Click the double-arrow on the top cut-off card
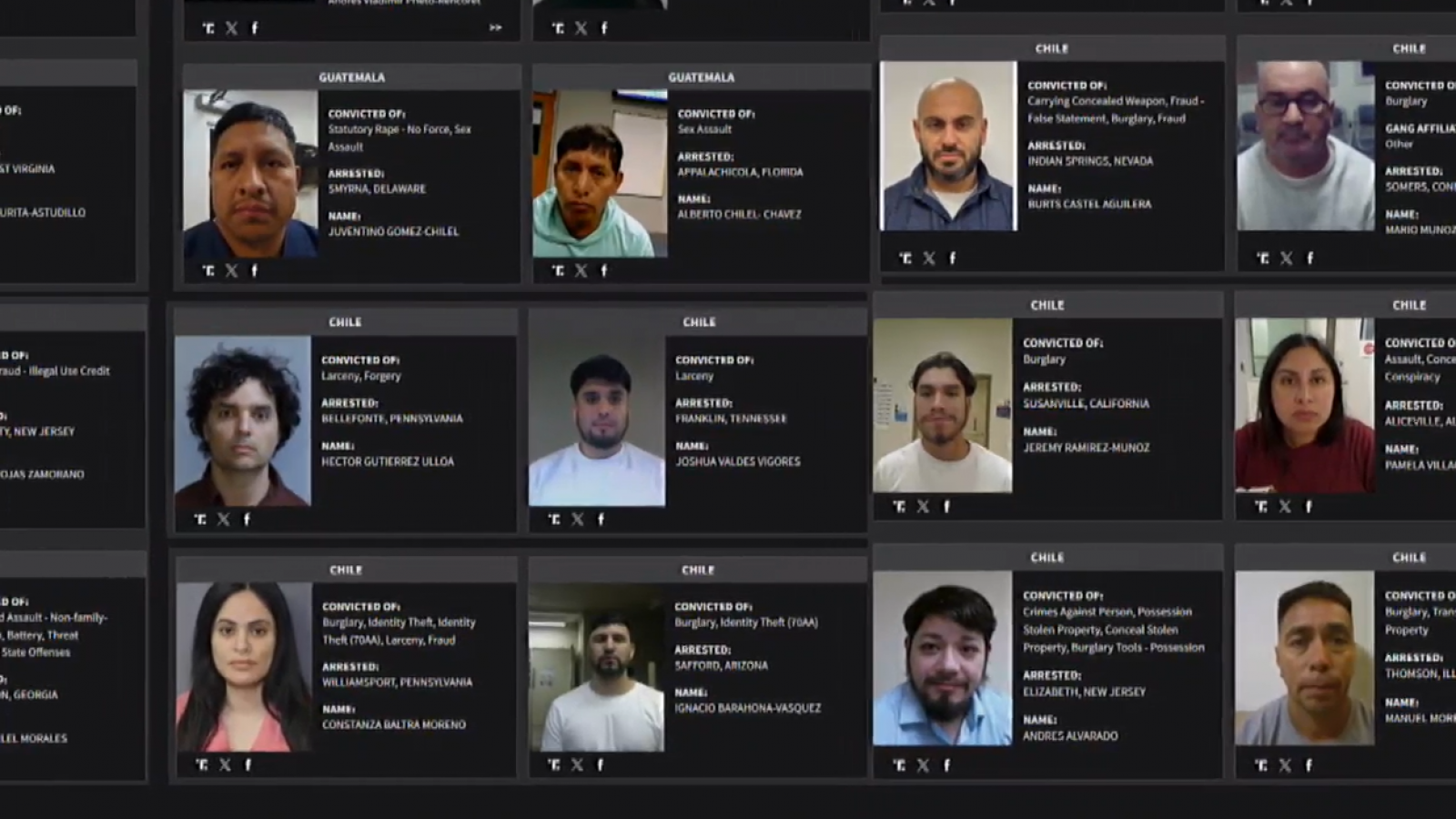Image resolution: width=1456 pixels, height=819 pixels. click(x=495, y=27)
